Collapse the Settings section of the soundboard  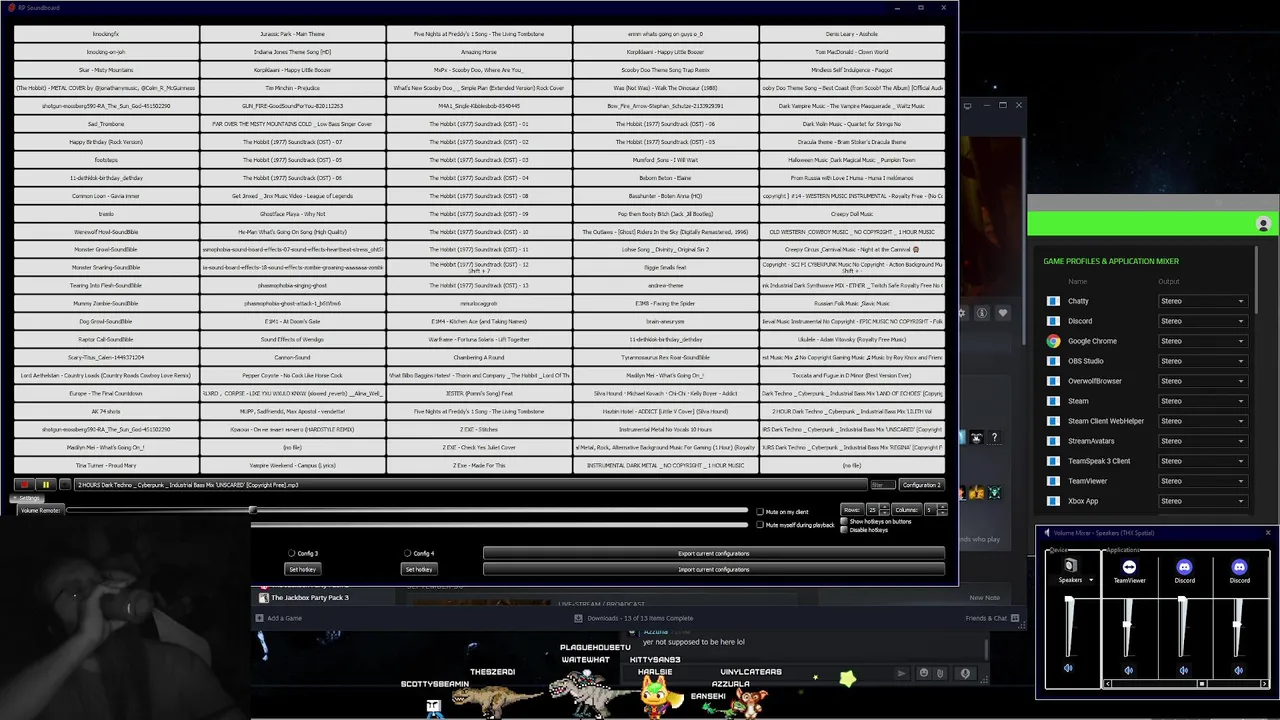[x=28, y=498]
